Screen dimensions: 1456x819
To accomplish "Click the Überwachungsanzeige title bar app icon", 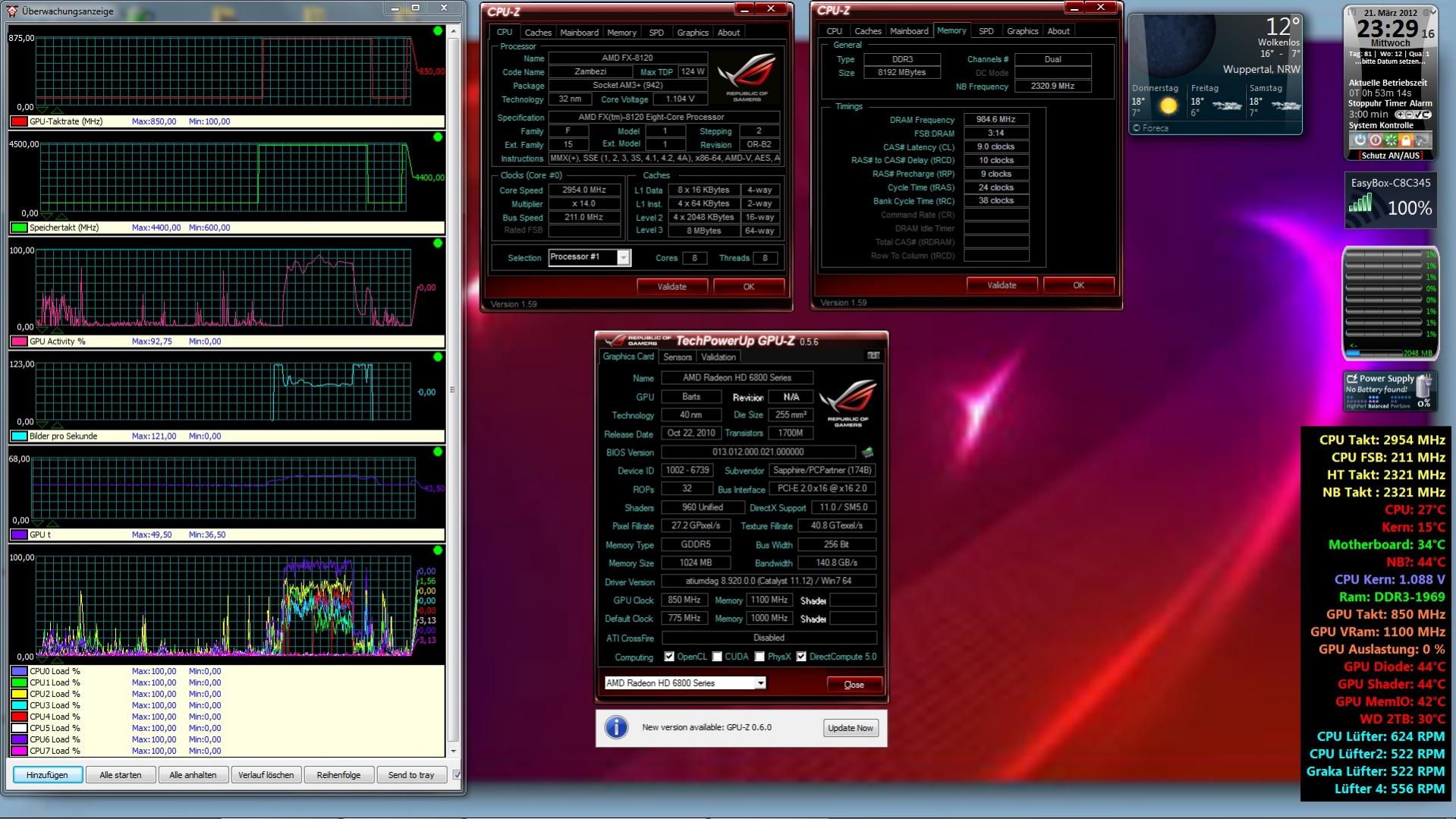I will click(12, 11).
